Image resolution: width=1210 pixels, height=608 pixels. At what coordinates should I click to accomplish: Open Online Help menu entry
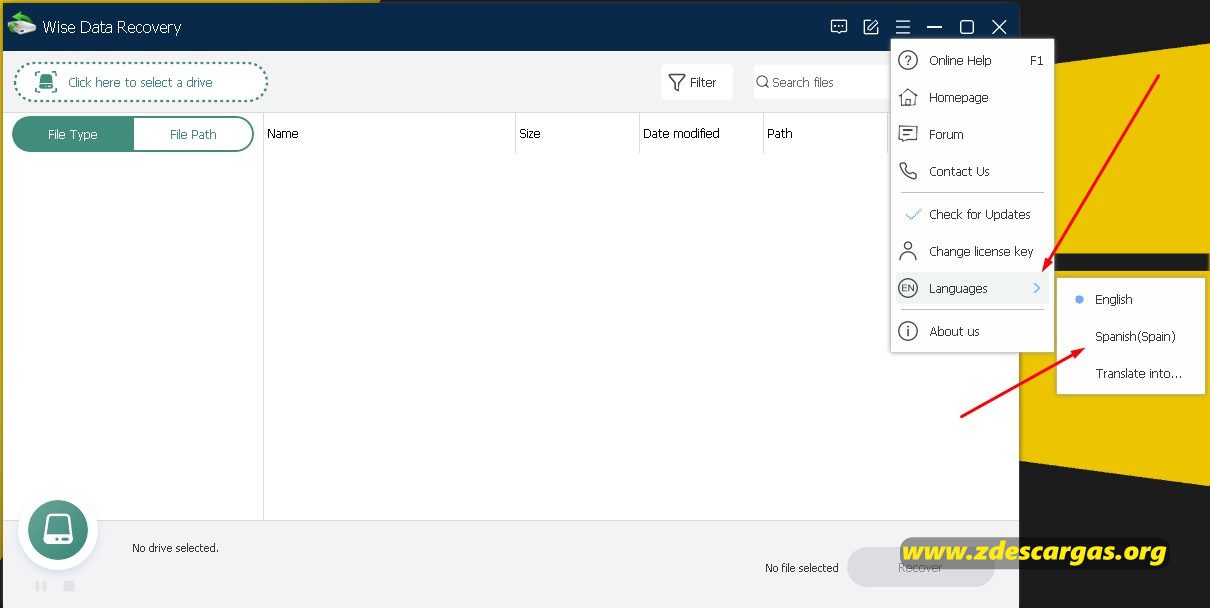(x=971, y=60)
